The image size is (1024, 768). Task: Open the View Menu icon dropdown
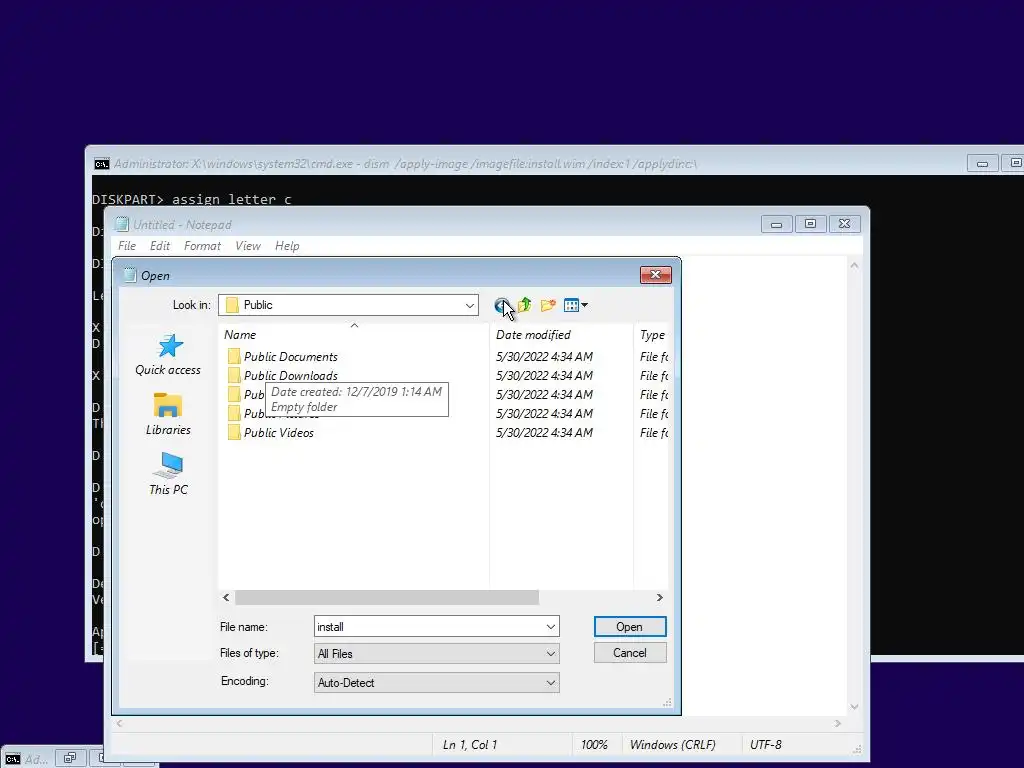coord(575,305)
